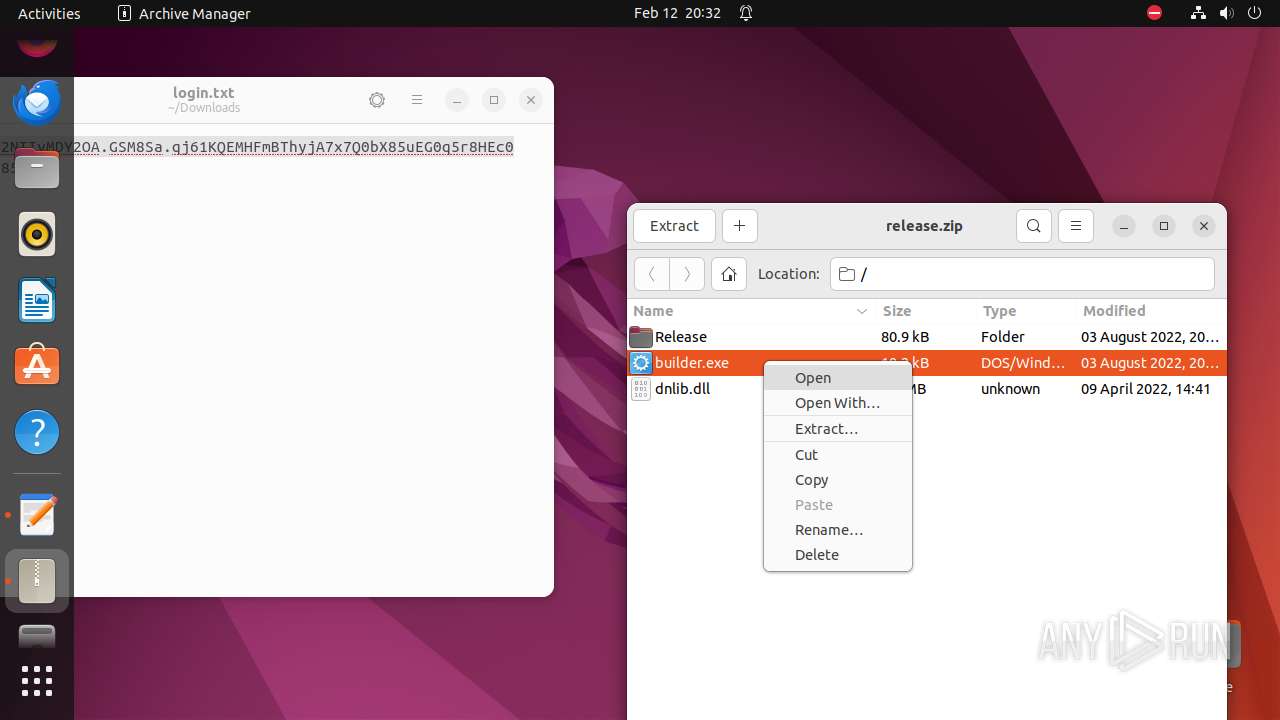
Task: Open Thunderbird from the dock
Action: (37, 101)
